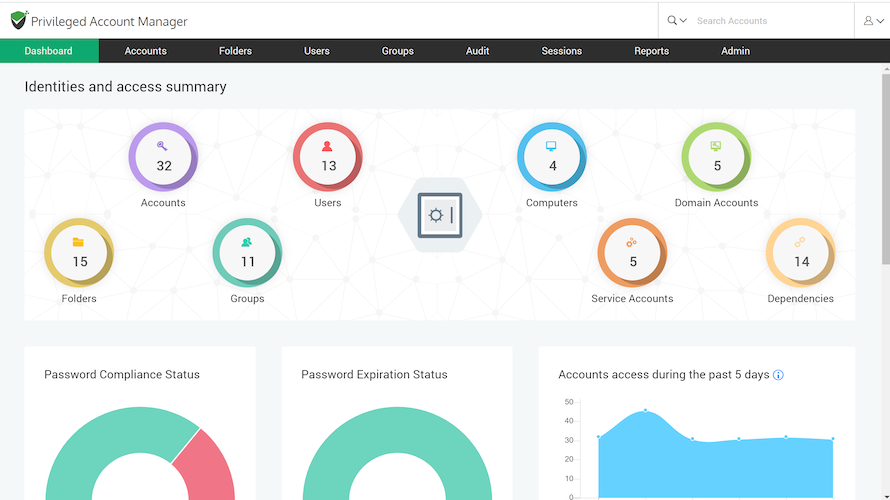Open the red Users circle showing 13
Screen dimensions: 890x500
tap(328, 157)
